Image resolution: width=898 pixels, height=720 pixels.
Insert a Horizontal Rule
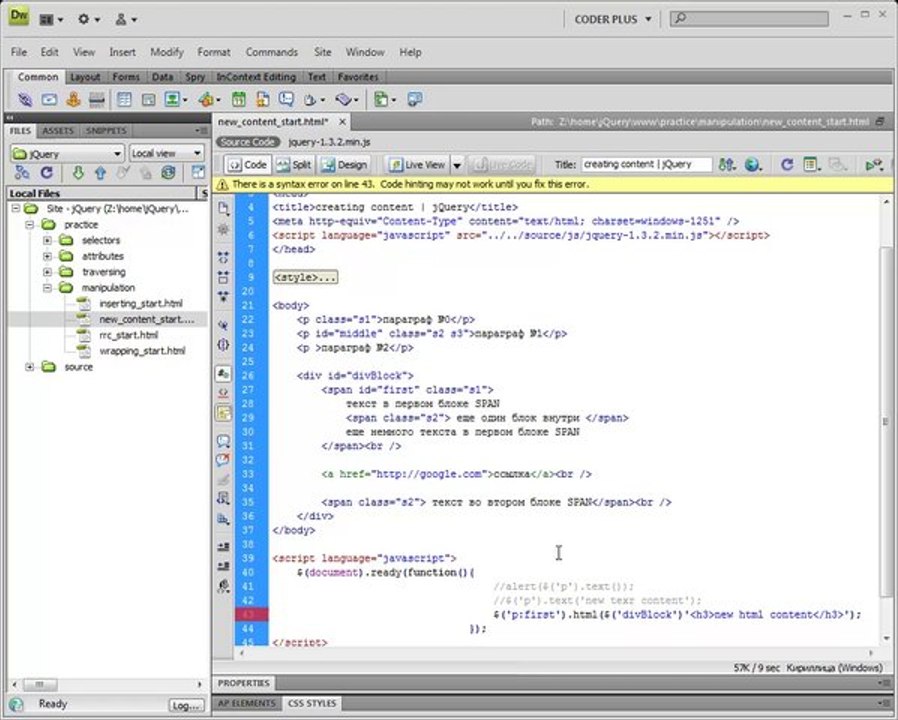97,100
